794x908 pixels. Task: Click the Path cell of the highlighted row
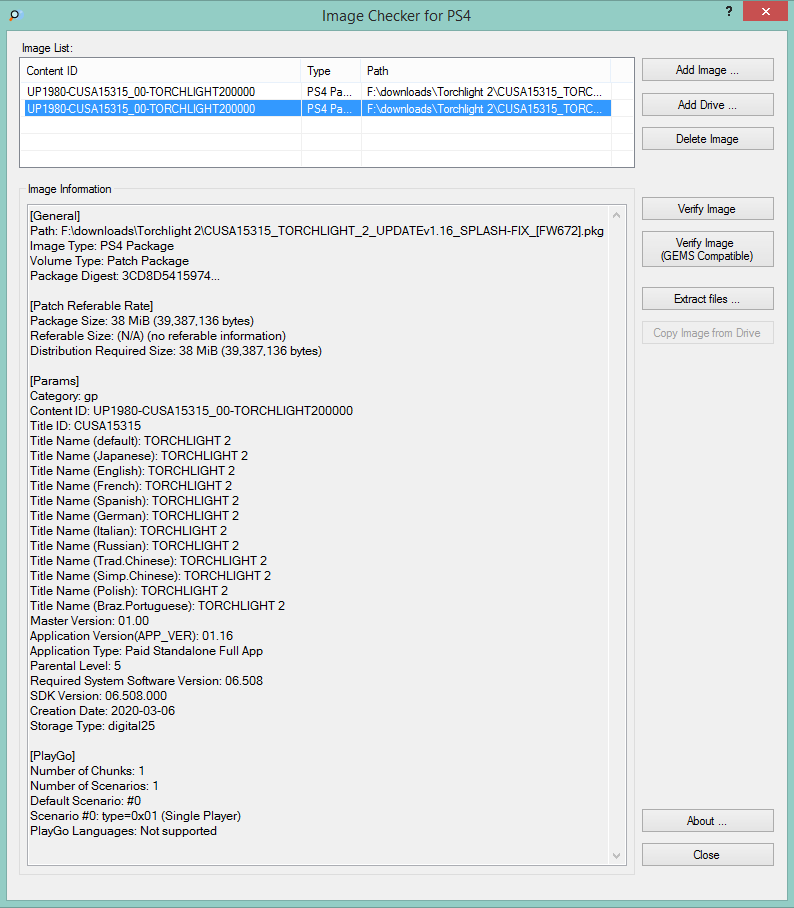click(x=486, y=108)
